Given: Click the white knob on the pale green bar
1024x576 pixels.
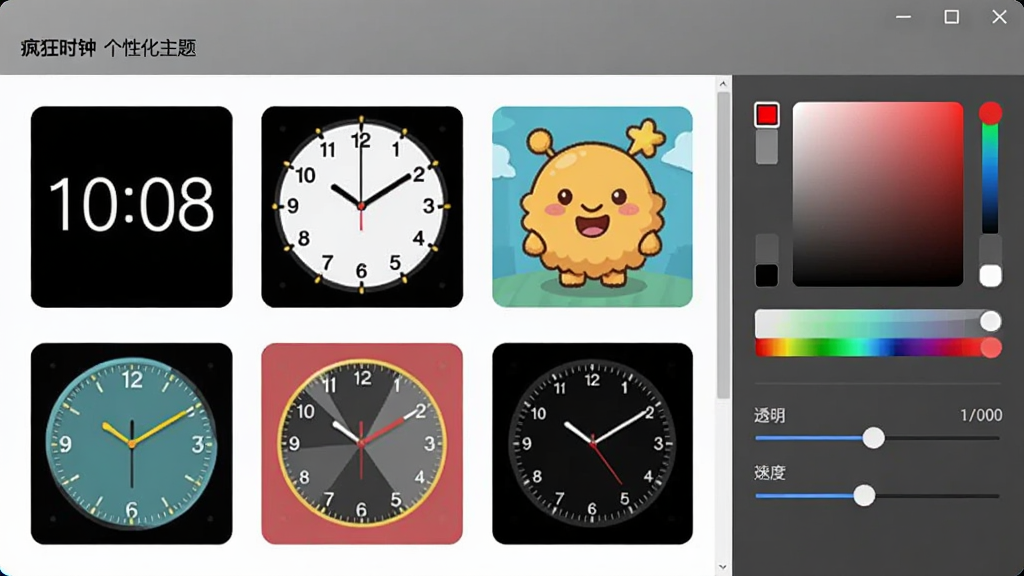Looking at the screenshot, I should pos(990,321).
